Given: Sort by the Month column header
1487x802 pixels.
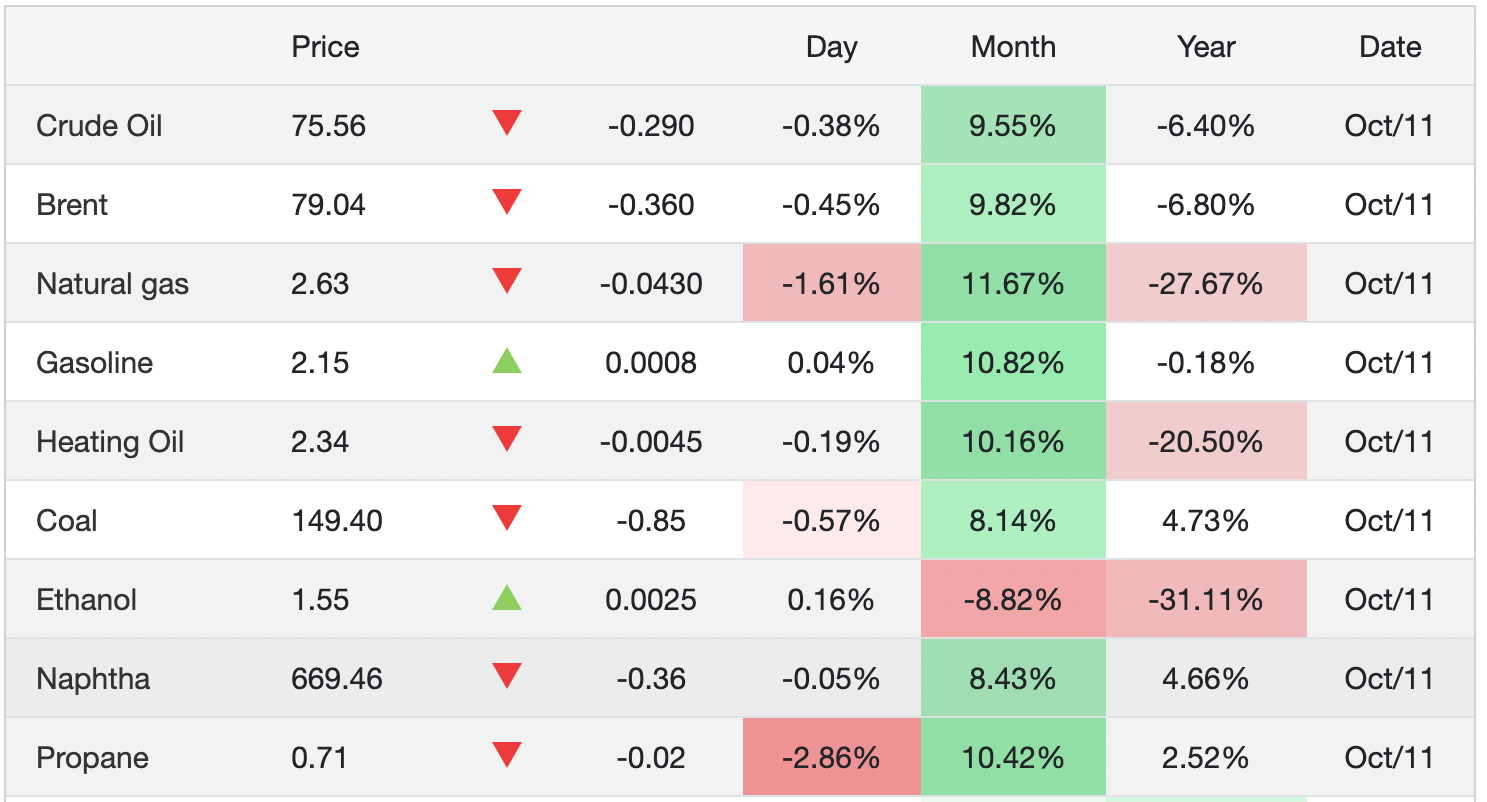Looking at the screenshot, I should pos(1013,47).
